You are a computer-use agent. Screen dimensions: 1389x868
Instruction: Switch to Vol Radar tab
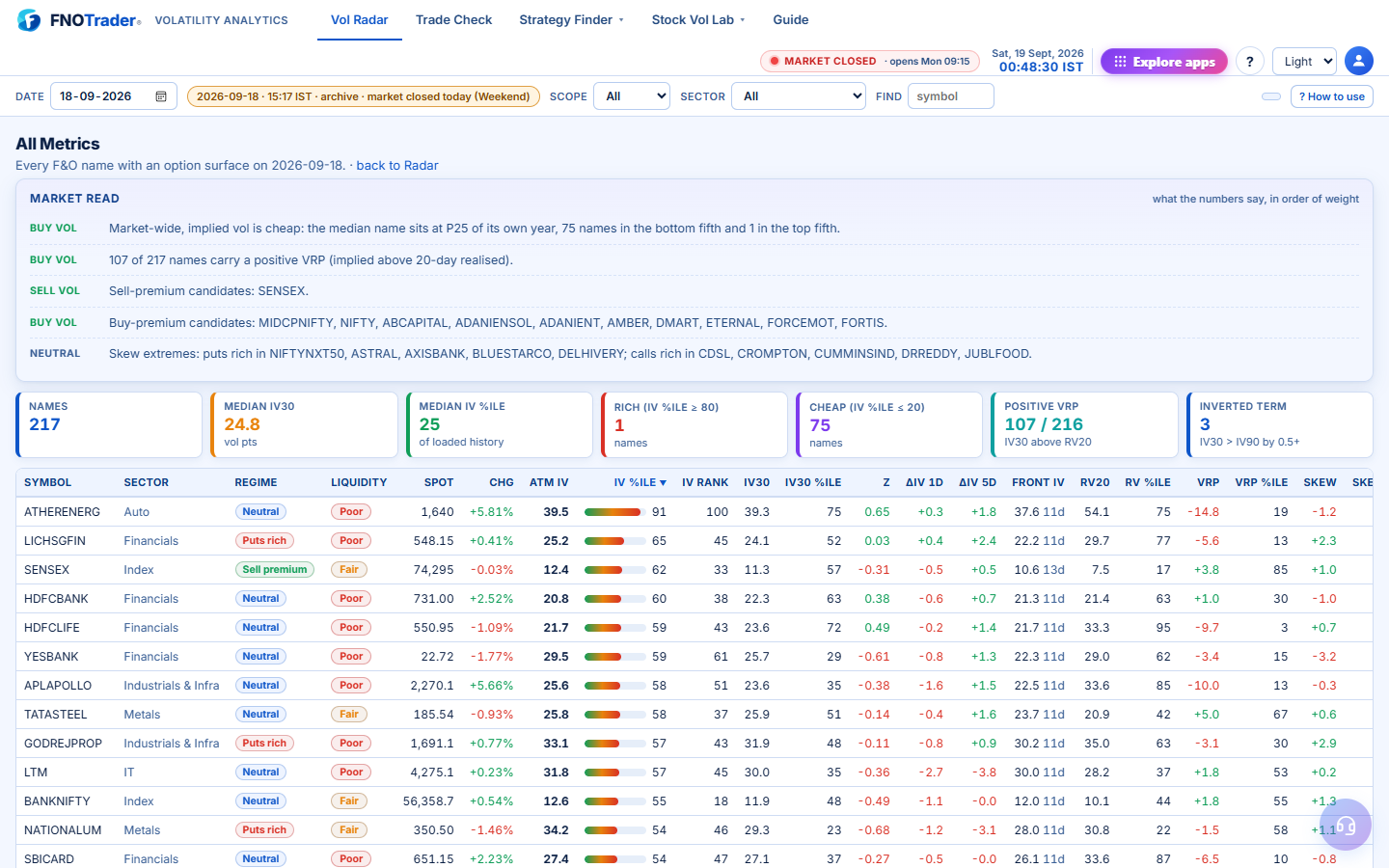click(x=360, y=19)
